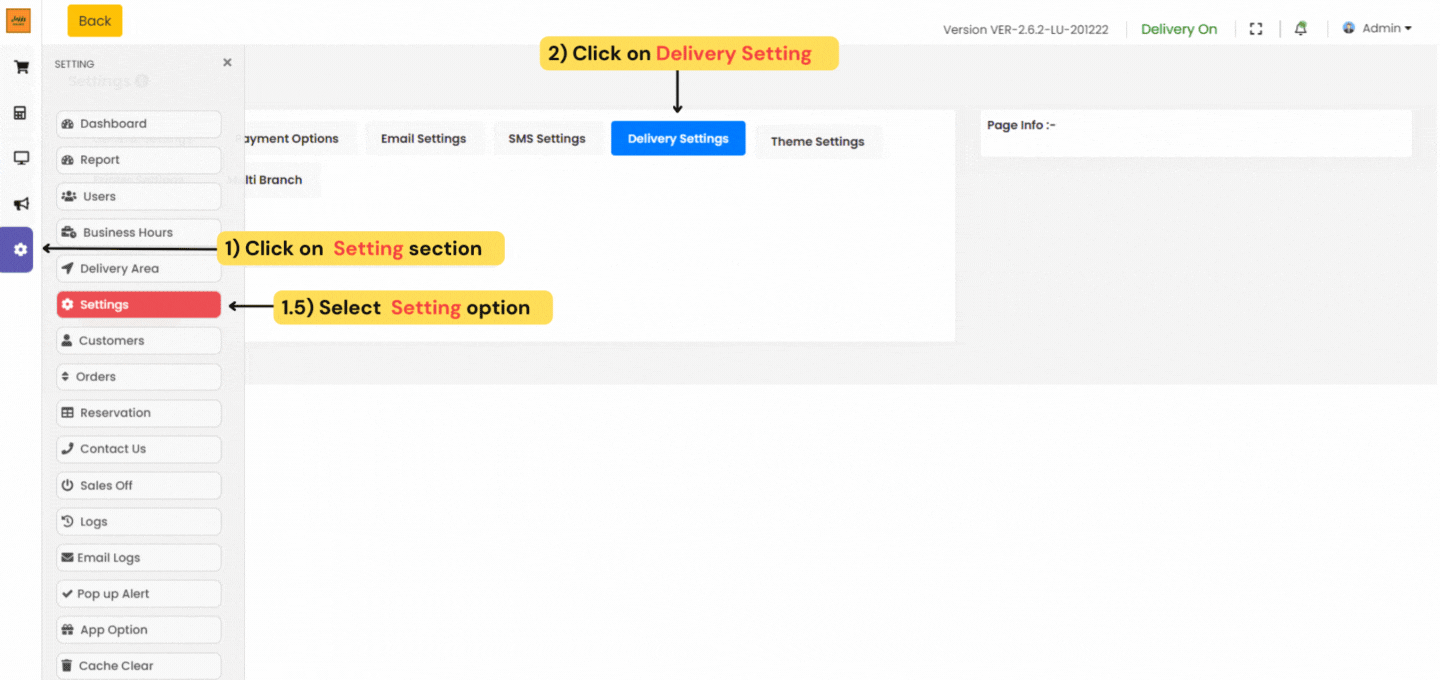The height and width of the screenshot is (680, 1440).
Task: Select the red Settings menu option
Action: click(139, 304)
